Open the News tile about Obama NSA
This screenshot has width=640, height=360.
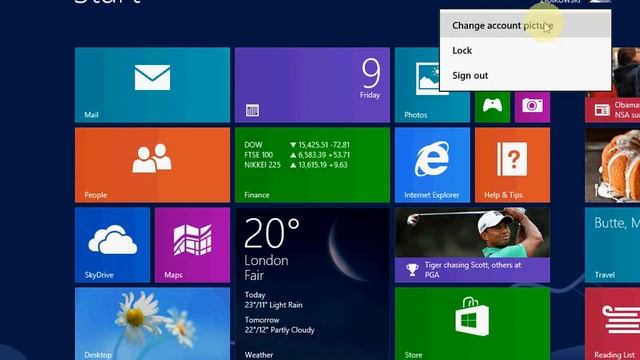click(612, 107)
